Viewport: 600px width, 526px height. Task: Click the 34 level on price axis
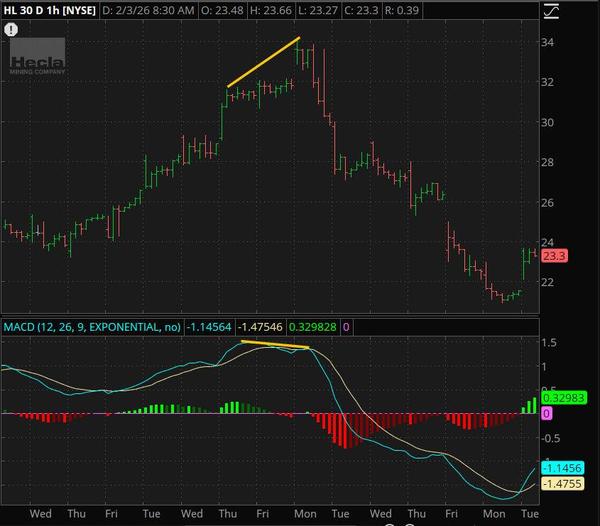click(x=547, y=43)
